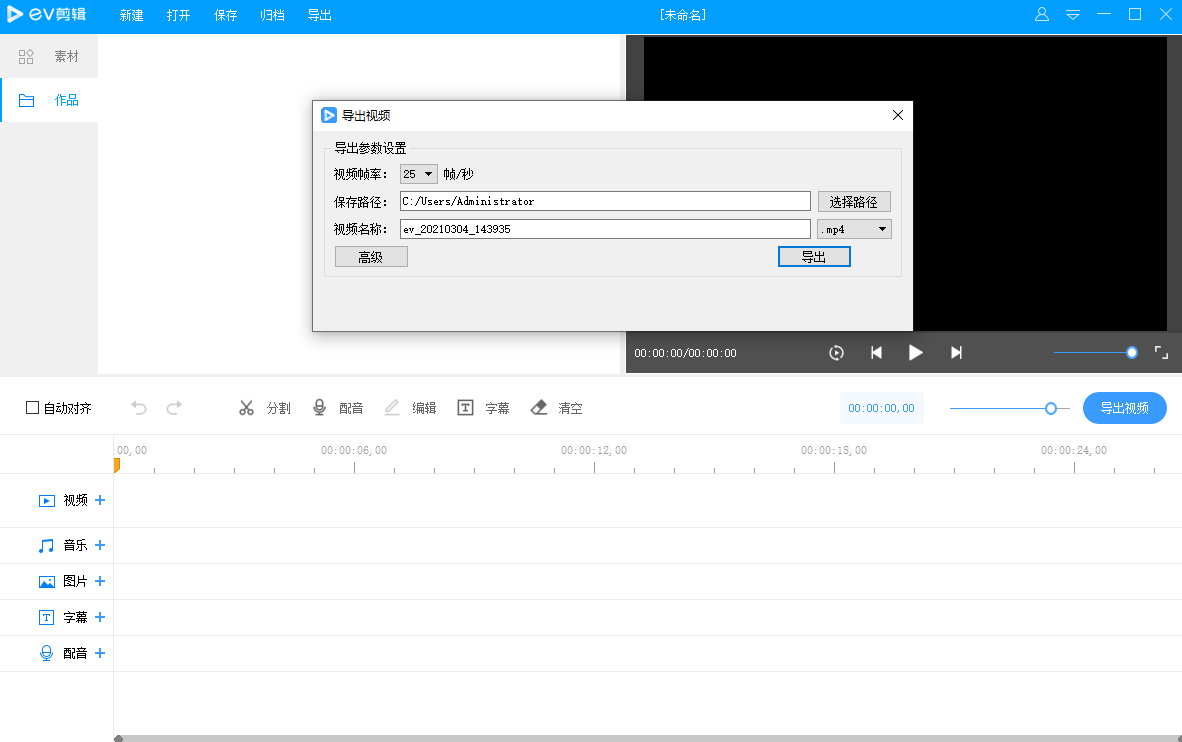The width and height of the screenshot is (1182, 742).
Task: Adjust the timeline zoom slider
Action: 1051,408
